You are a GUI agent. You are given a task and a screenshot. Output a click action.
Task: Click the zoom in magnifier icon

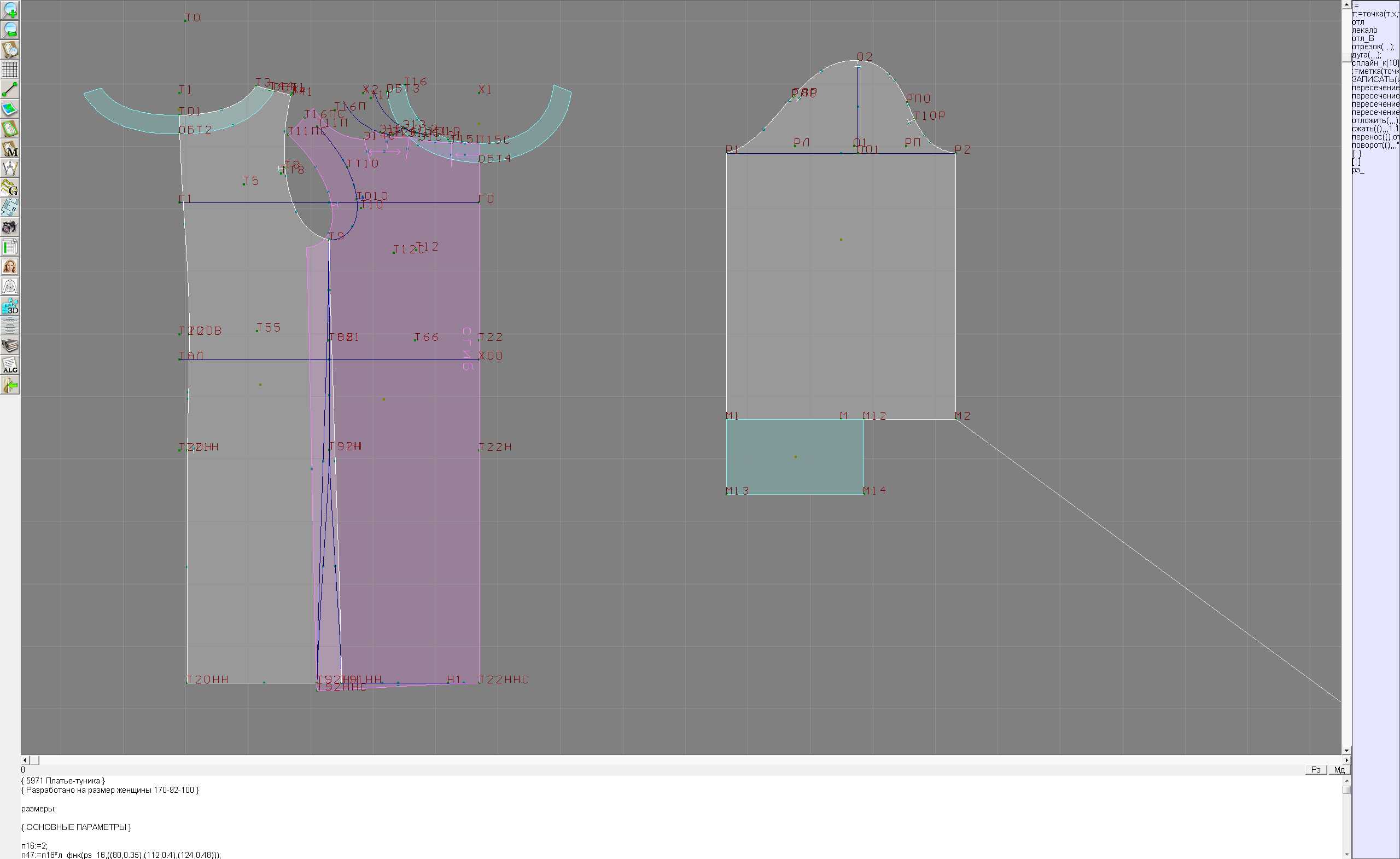tap(10, 10)
